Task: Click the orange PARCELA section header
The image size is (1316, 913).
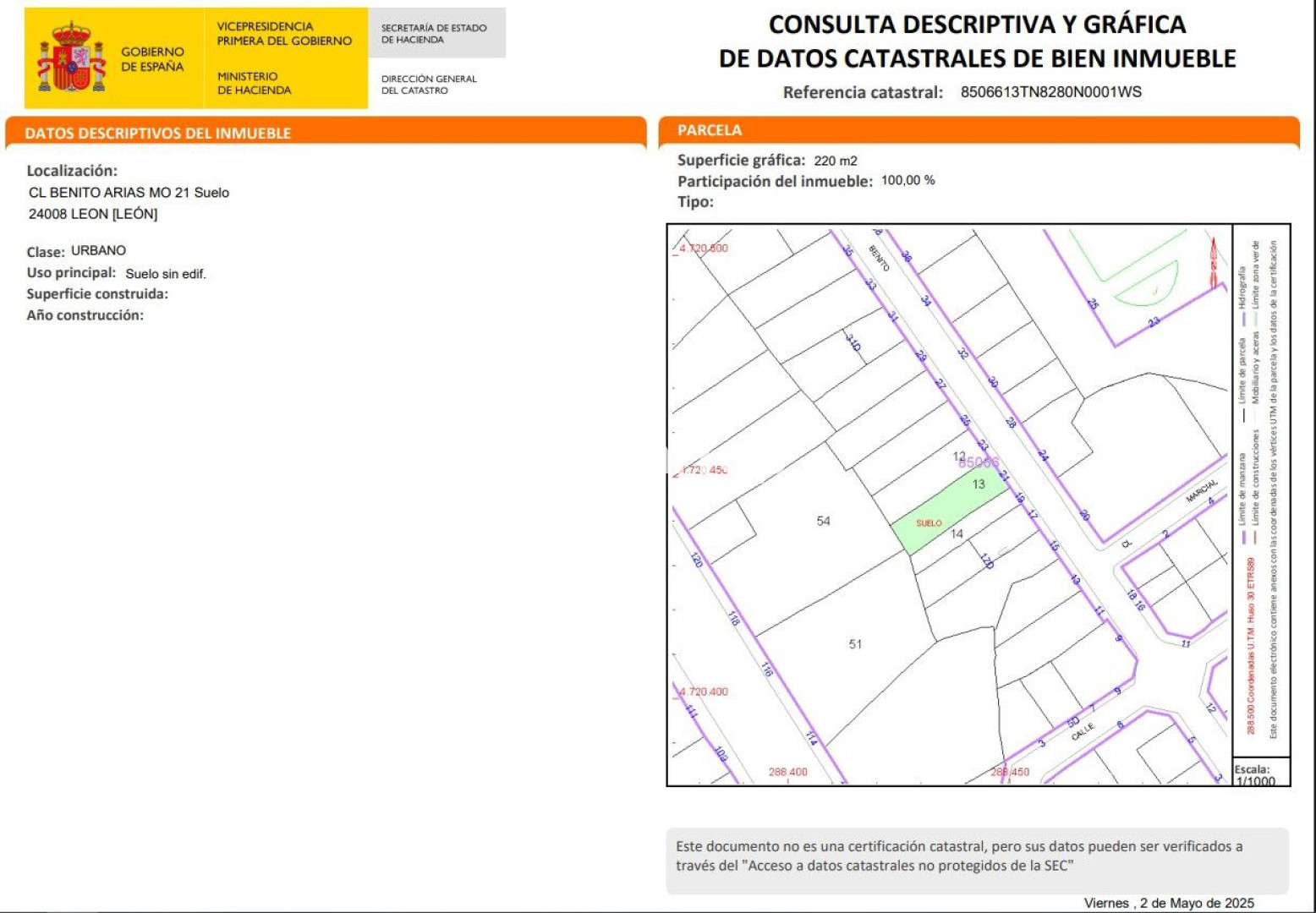Action: (x=710, y=130)
